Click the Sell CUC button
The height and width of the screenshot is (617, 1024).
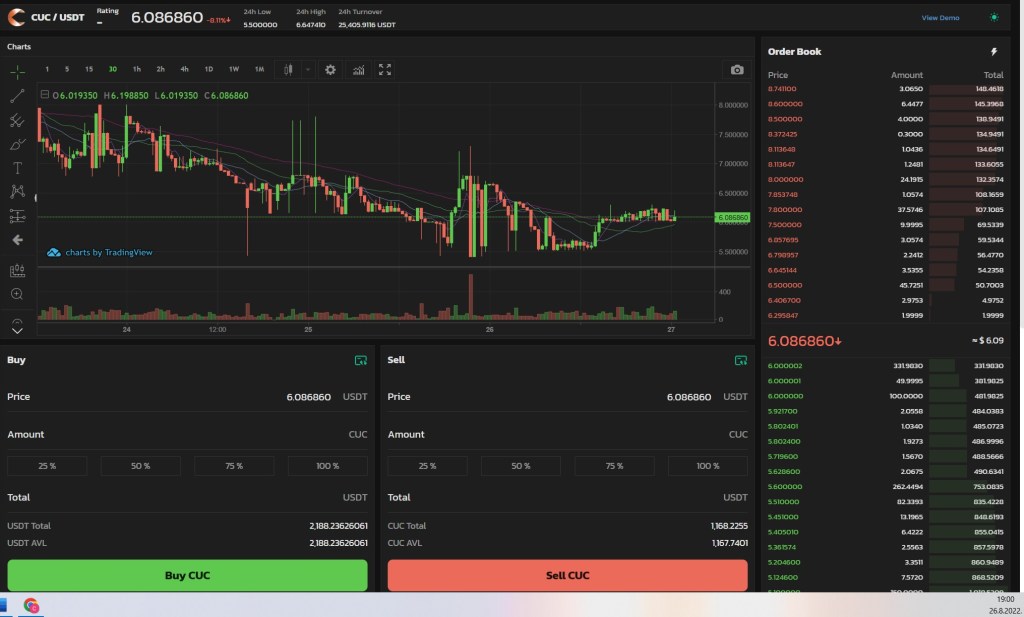click(x=567, y=575)
